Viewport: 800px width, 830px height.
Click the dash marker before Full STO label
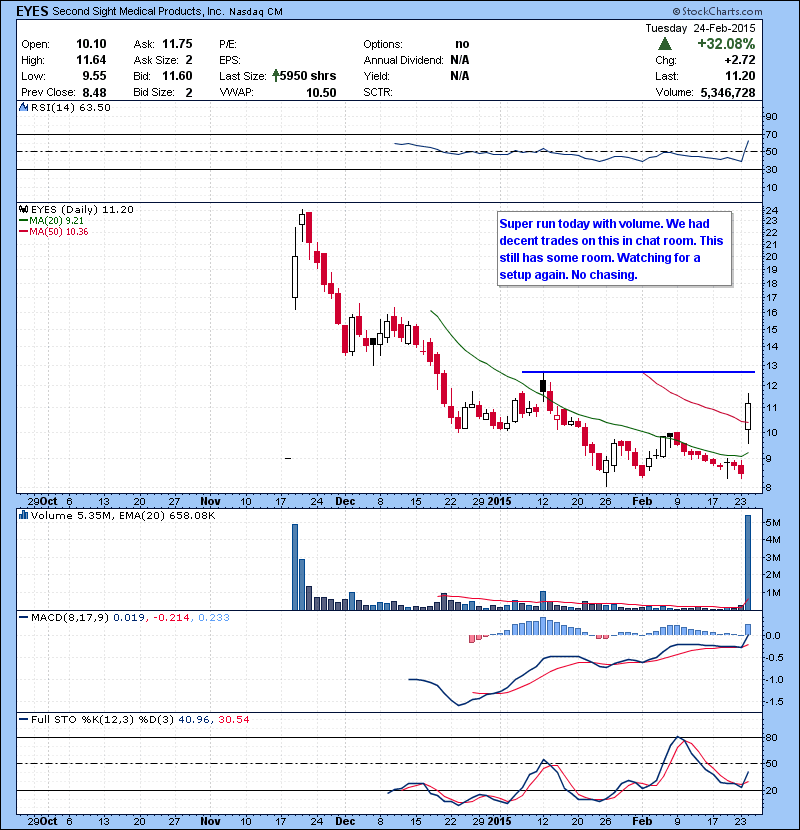click(x=24, y=719)
